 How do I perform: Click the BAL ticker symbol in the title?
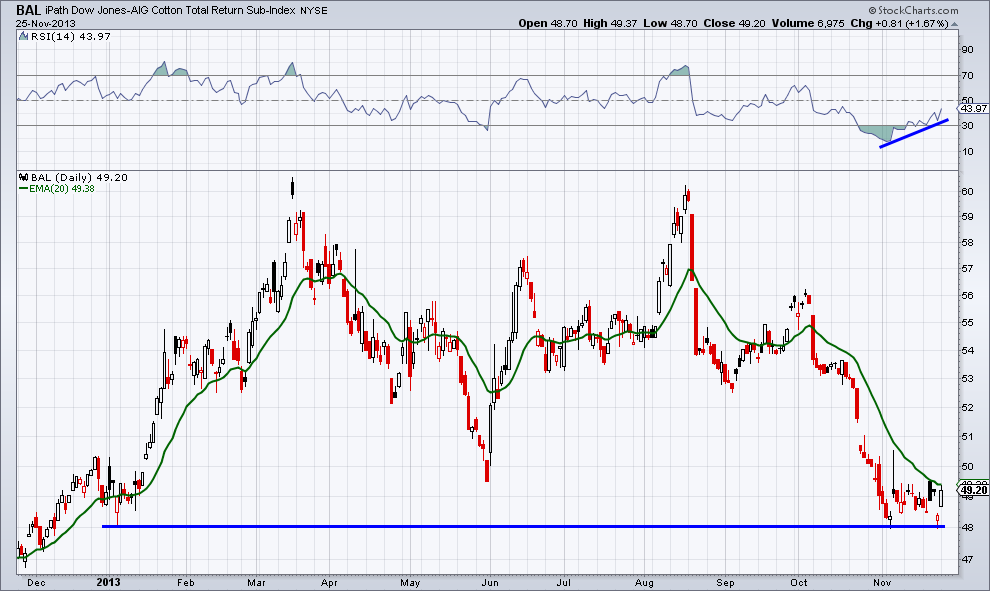pyautogui.click(x=26, y=10)
